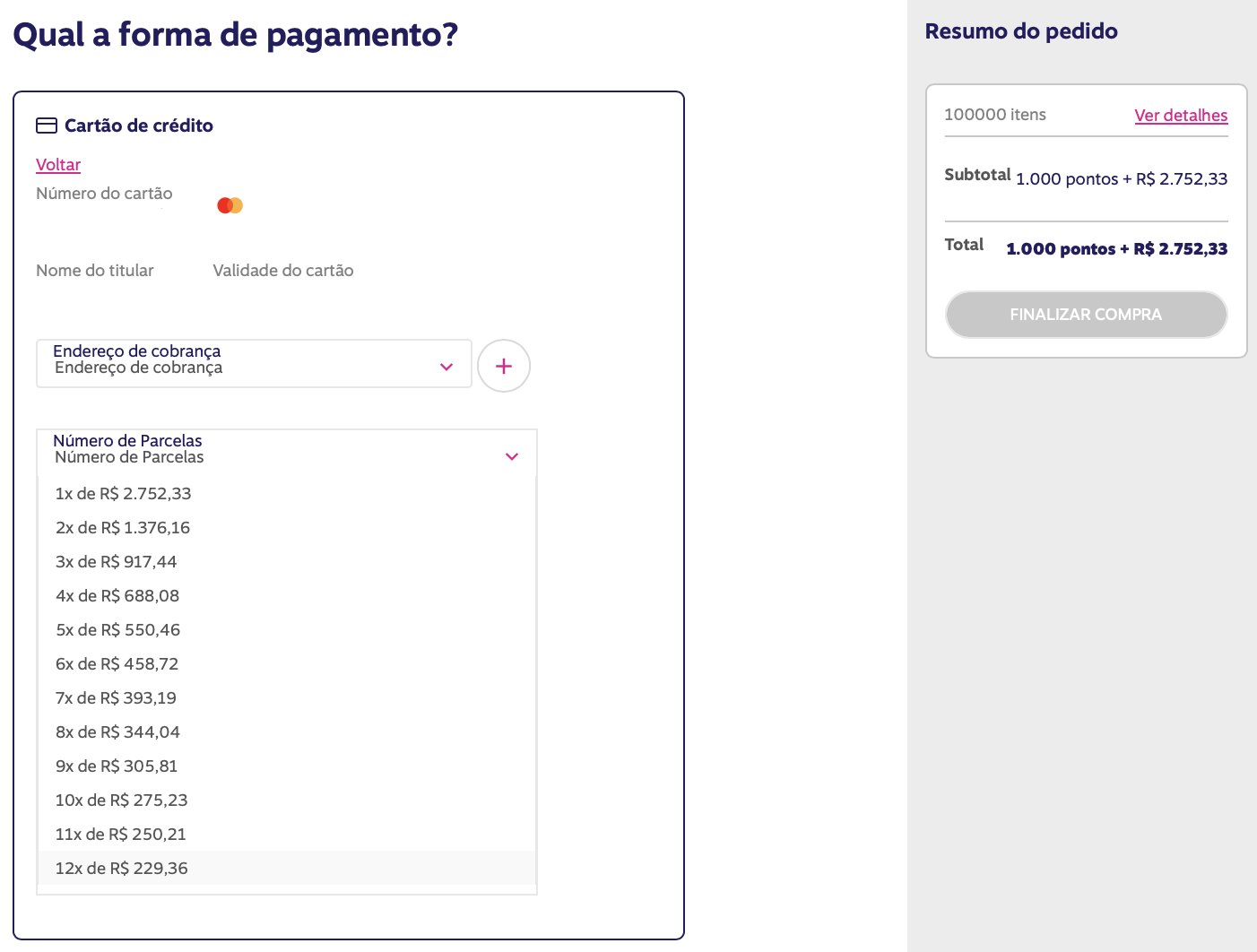Click the Voltar link

[58, 165]
